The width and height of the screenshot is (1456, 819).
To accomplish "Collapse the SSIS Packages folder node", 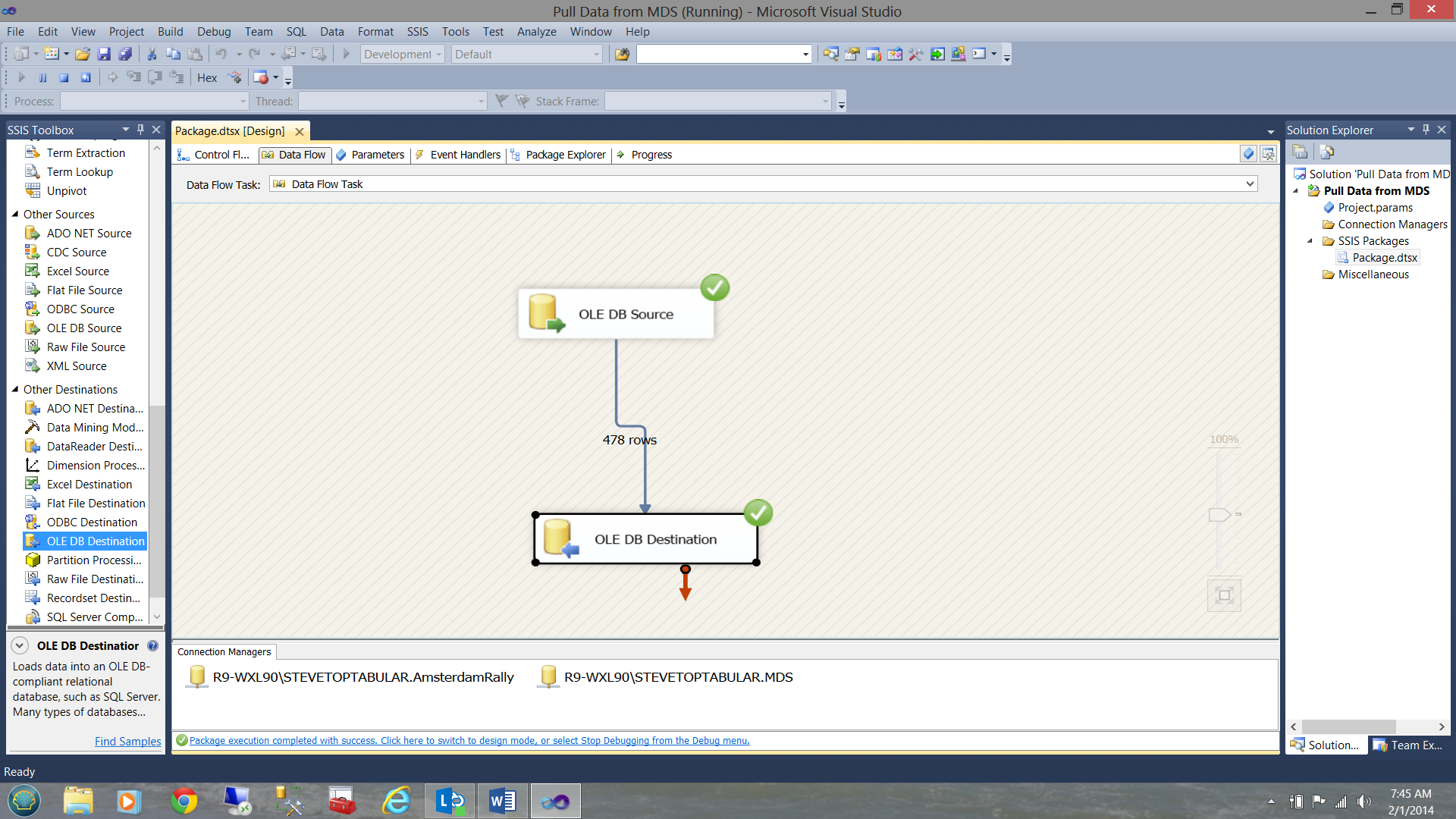I will click(1310, 241).
